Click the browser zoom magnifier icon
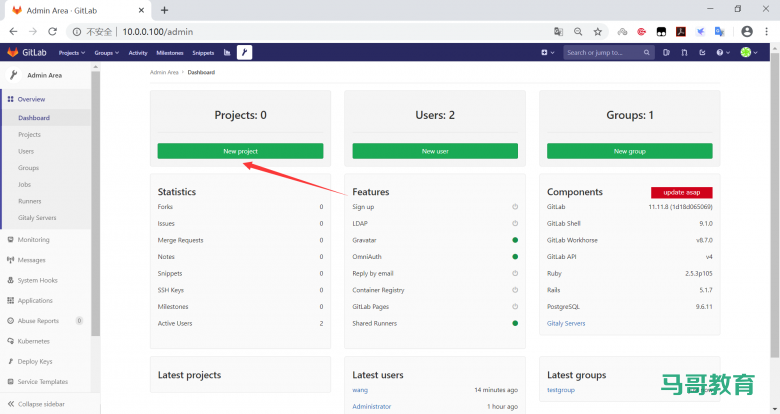 coord(578,31)
